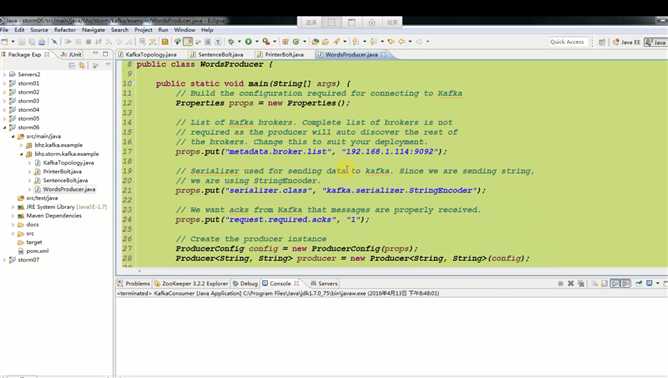Select pom.xml in Package Explorer

pyautogui.click(x=37, y=251)
